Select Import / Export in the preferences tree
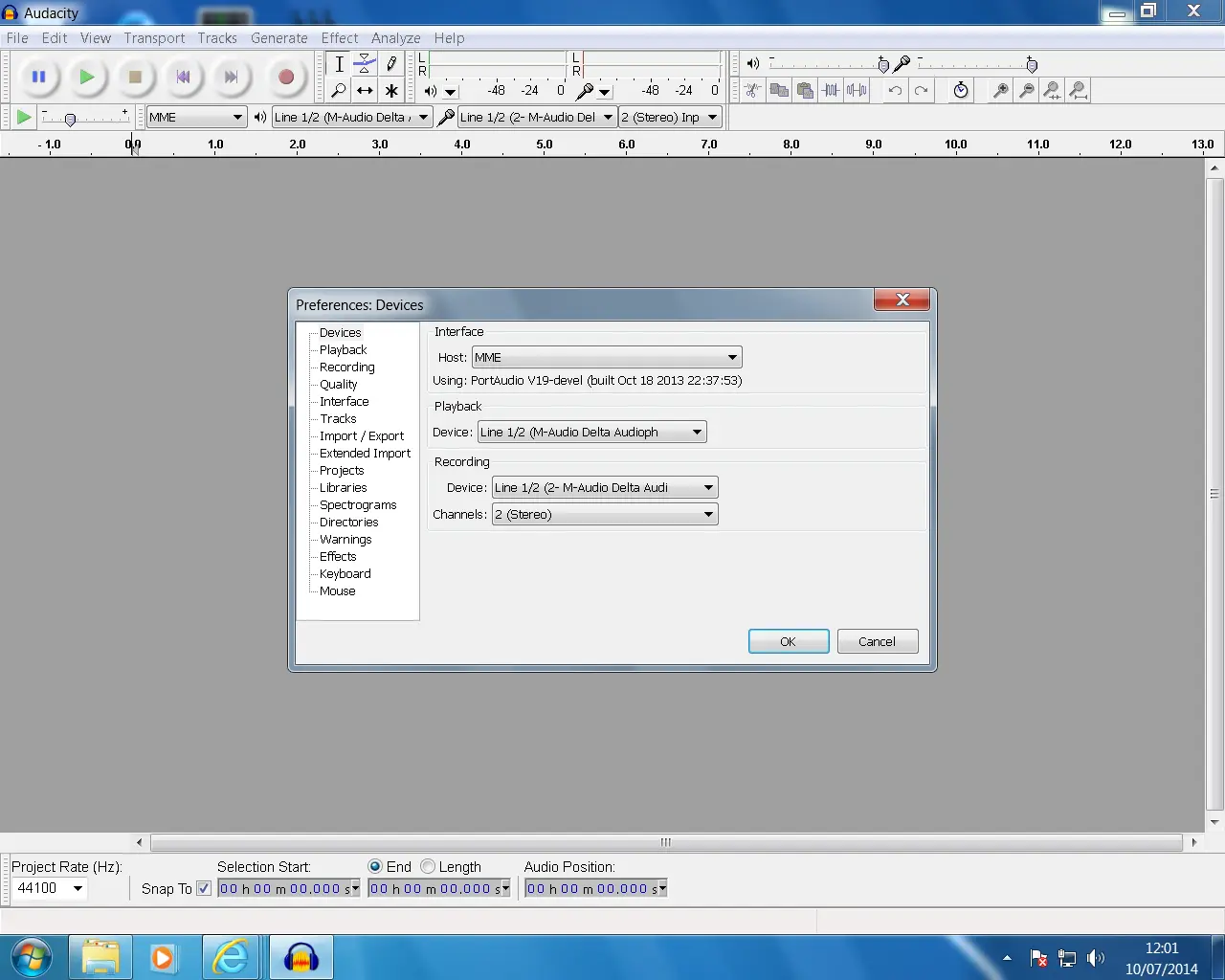This screenshot has height=980, width=1225. click(x=362, y=436)
